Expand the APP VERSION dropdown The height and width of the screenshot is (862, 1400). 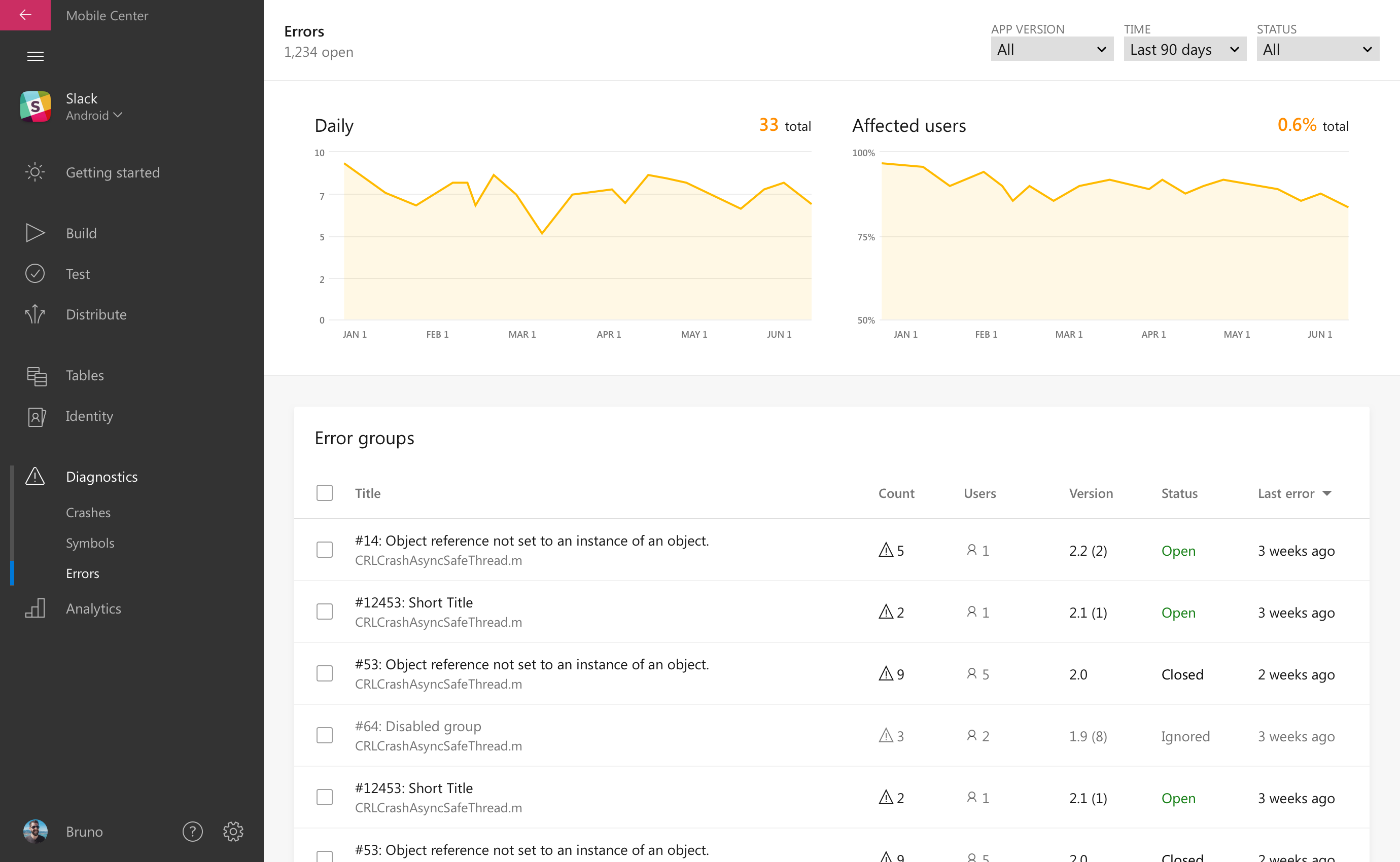[1050, 49]
